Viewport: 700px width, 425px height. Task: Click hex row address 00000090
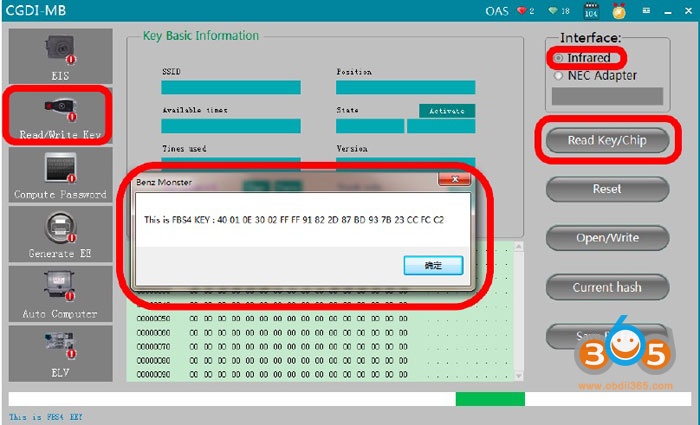153,374
